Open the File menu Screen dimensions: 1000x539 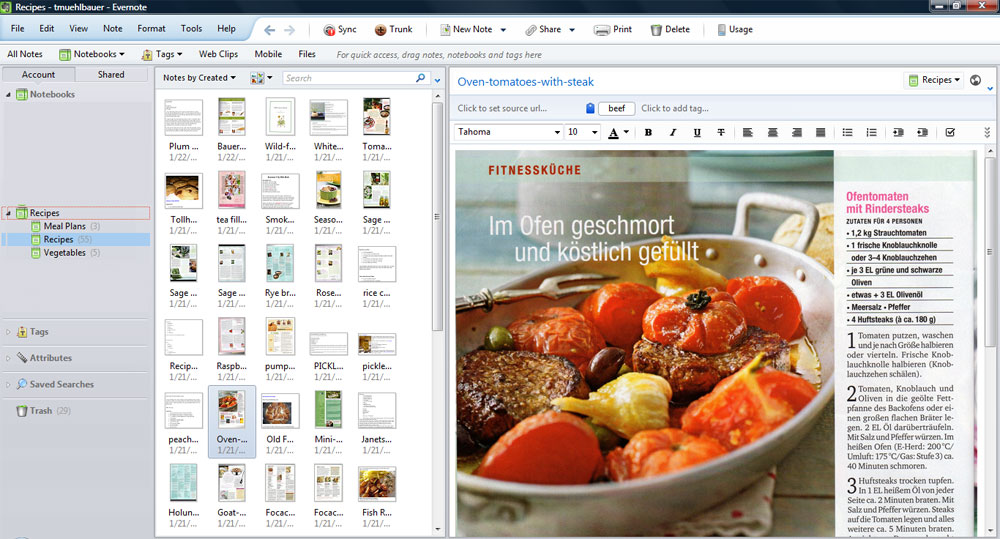(18, 29)
